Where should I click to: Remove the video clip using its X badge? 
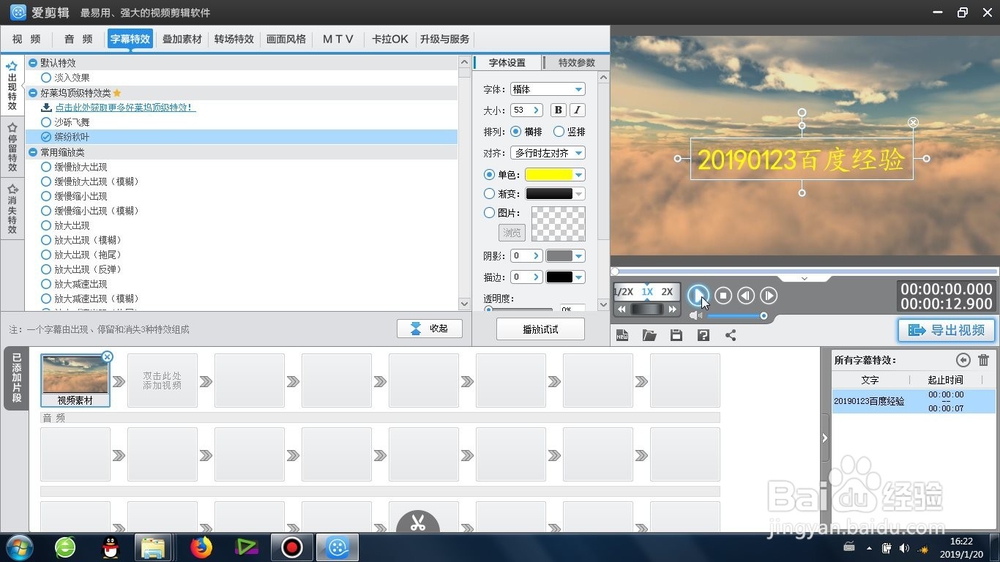pos(107,357)
